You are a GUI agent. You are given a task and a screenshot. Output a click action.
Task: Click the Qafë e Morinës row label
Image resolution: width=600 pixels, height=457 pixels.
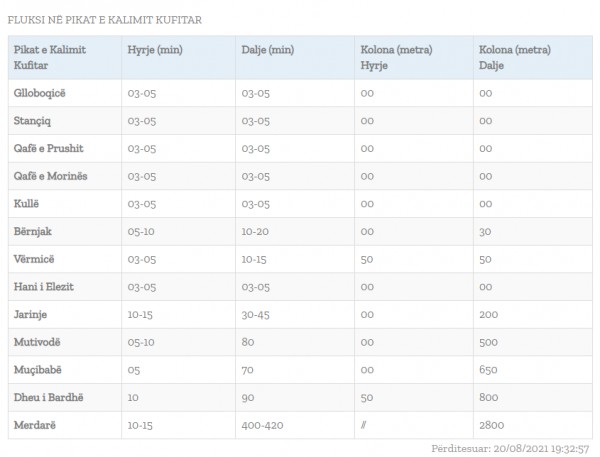point(51,176)
